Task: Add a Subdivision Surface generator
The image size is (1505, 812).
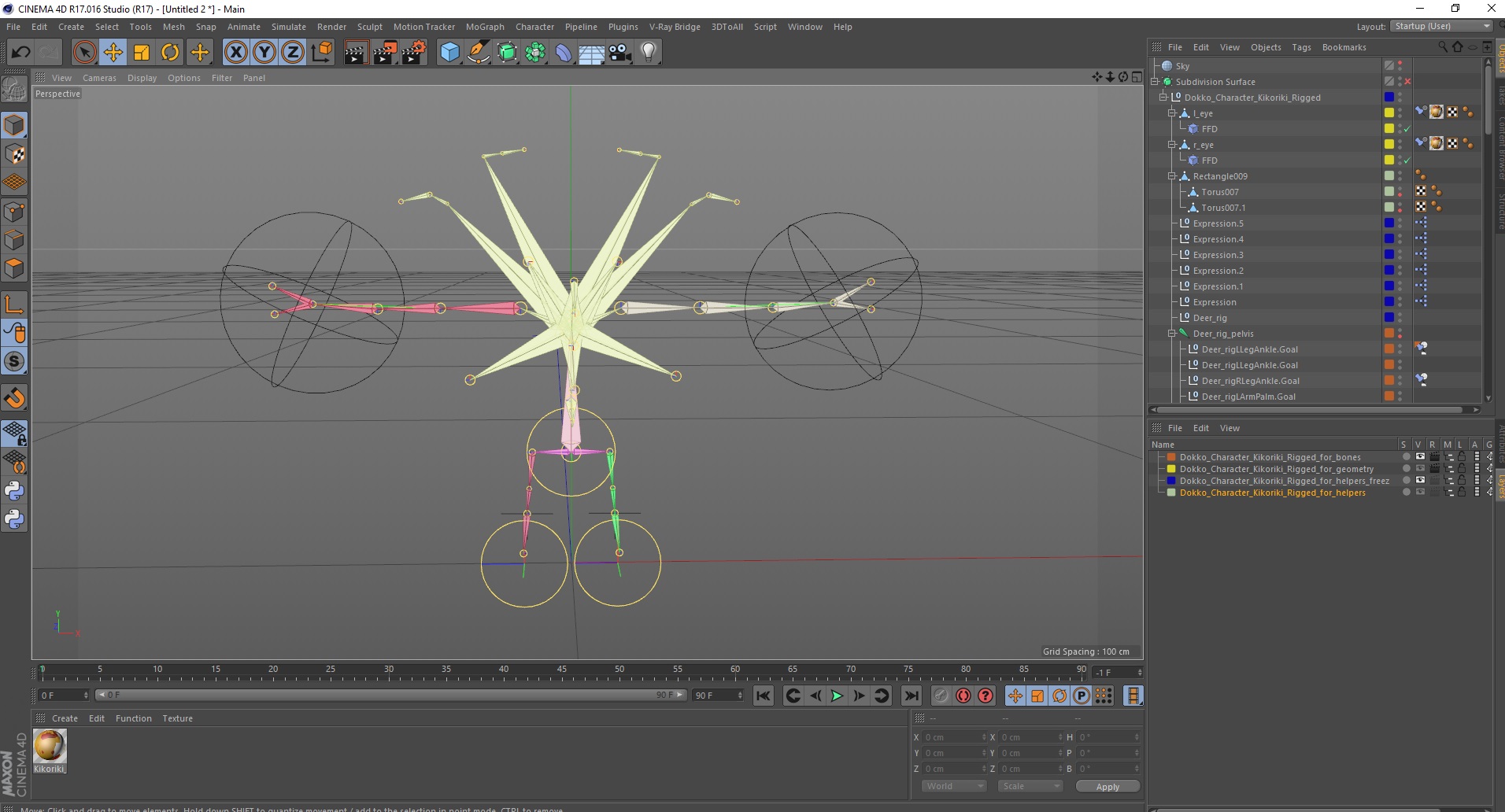Action: point(507,53)
